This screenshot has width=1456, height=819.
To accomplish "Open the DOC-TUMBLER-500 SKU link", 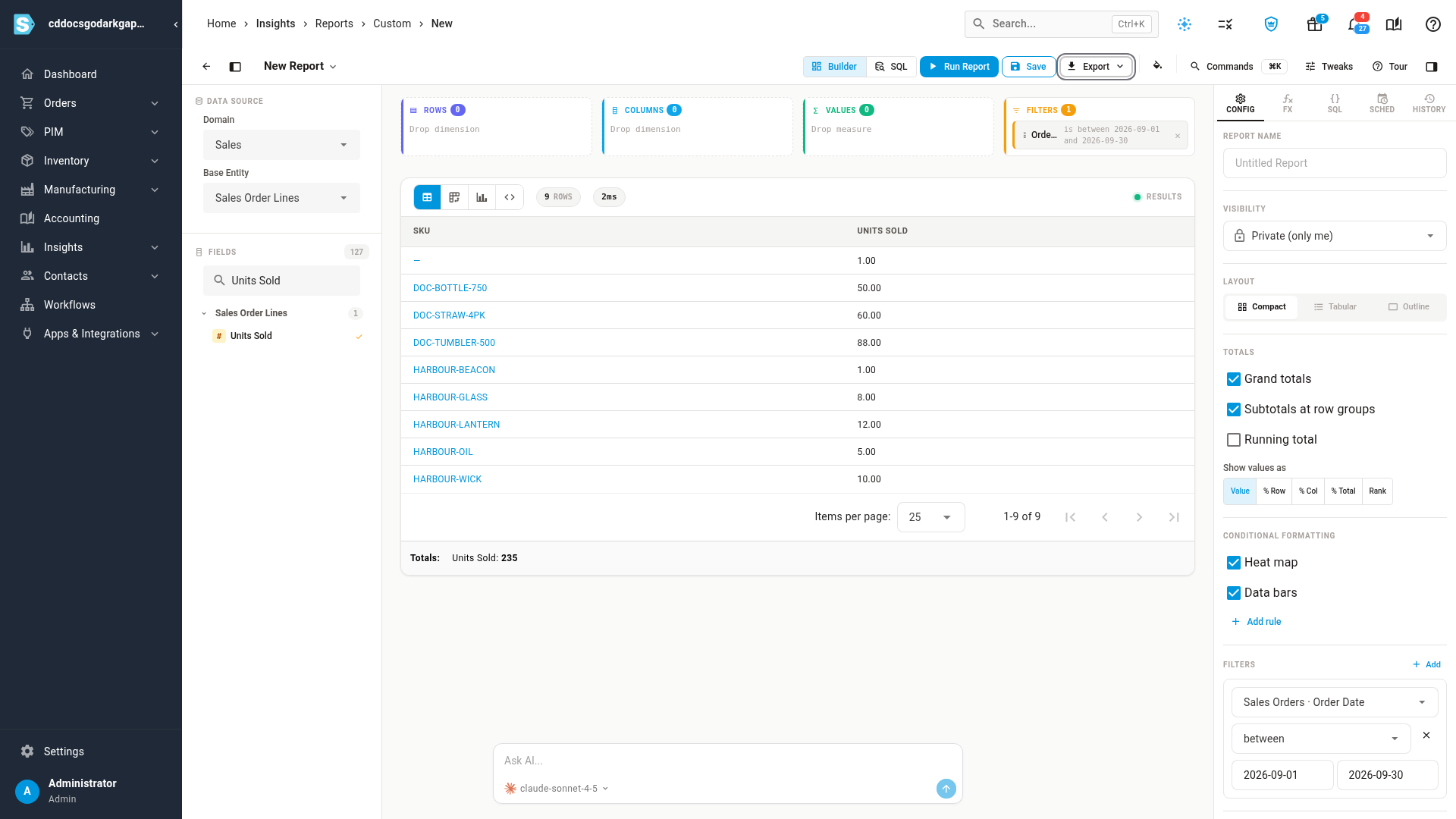I will pyautogui.click(x=453, y=343).
